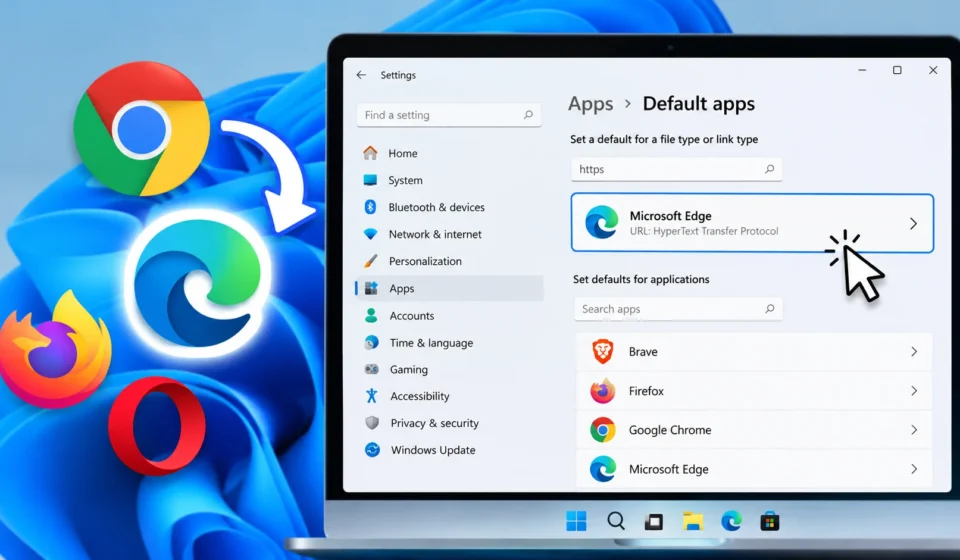Open Google Chrome default app settings
This screenshot has width=960, height=560.
click(x=754, y=430)
